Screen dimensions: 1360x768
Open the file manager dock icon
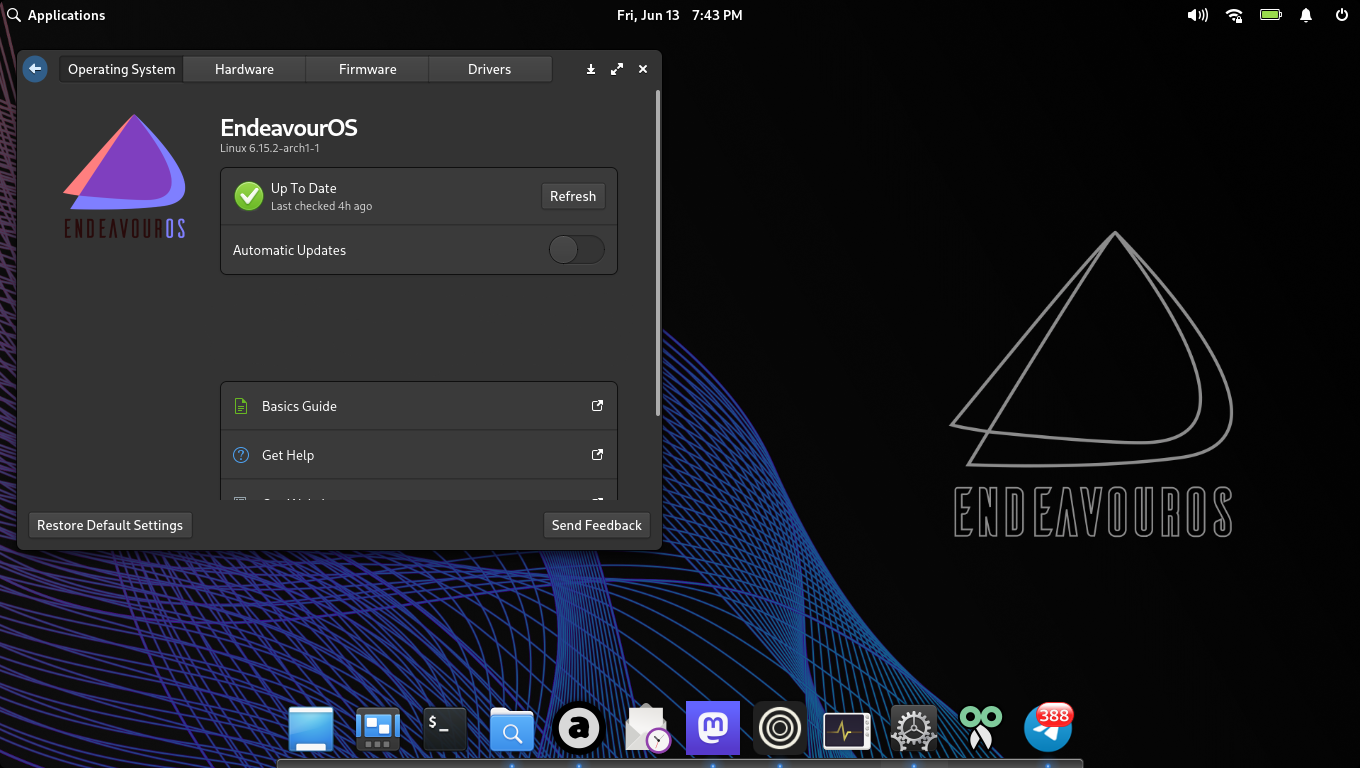pos(512,729)
